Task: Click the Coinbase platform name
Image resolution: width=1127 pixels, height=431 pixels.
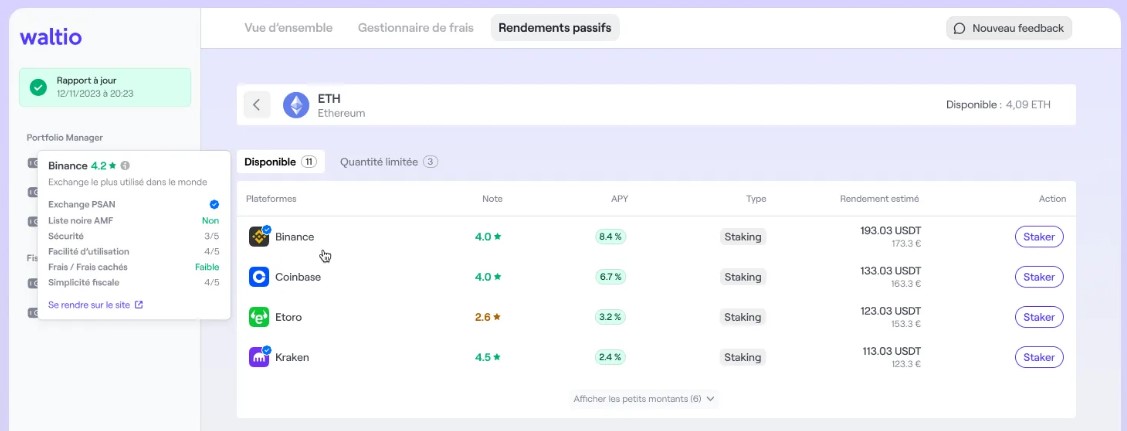Action: point(298,277)
